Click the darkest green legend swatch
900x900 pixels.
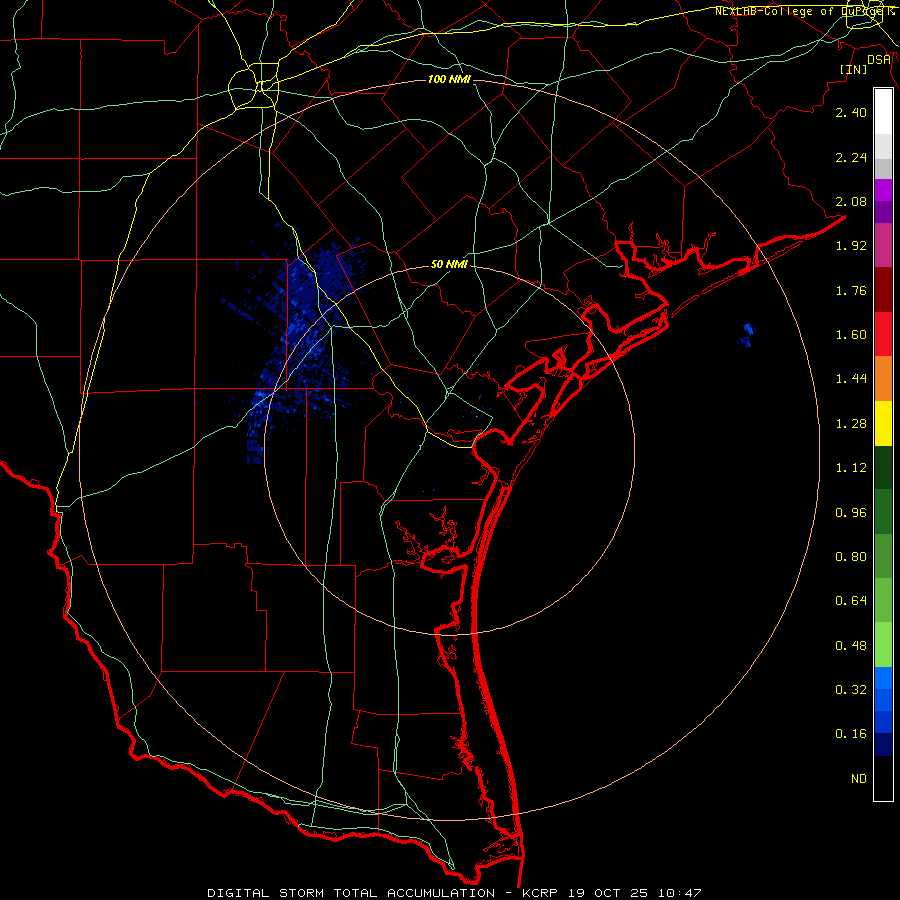click(883, 467)
